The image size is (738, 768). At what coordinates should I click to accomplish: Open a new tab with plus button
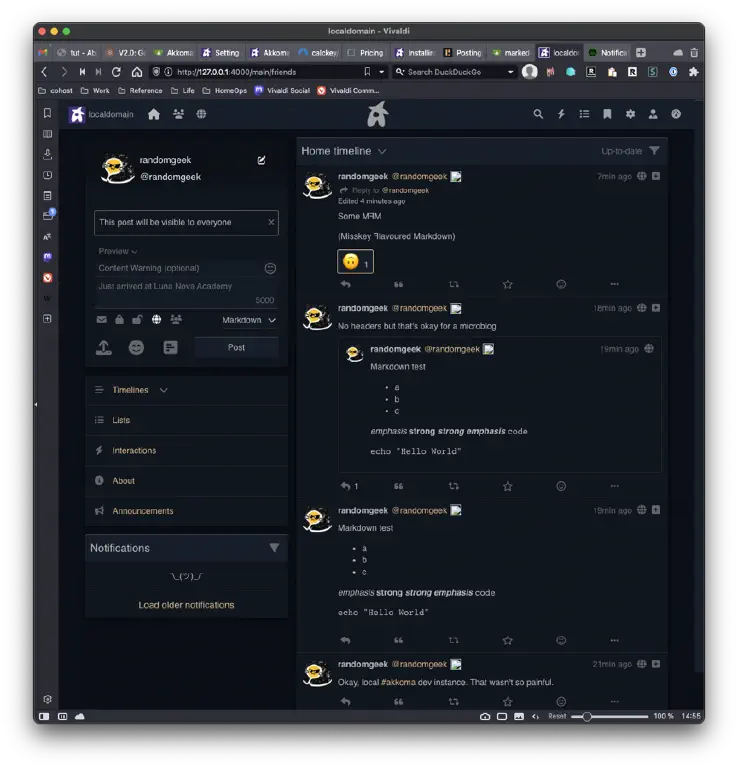(x=641, y=52)
